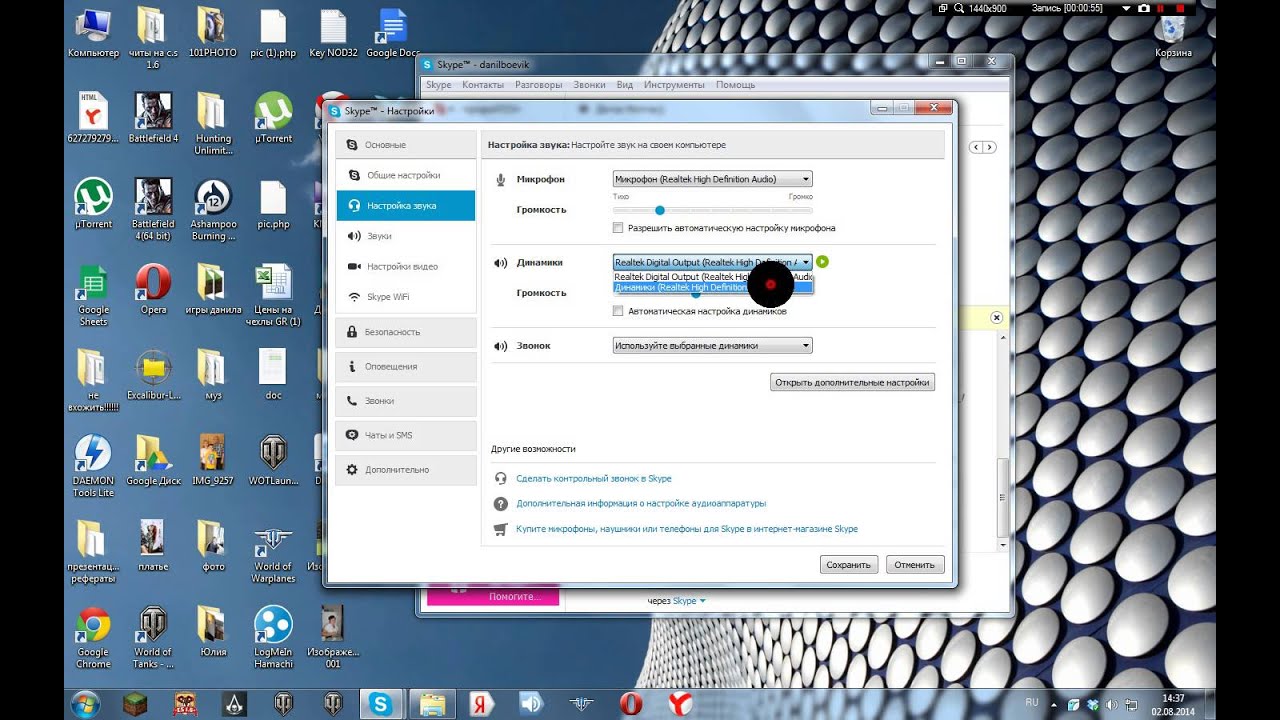This screenshot has width=1280, height=720.
Task: Select the Opera desktop shortcut
Action: click(153, 290)
